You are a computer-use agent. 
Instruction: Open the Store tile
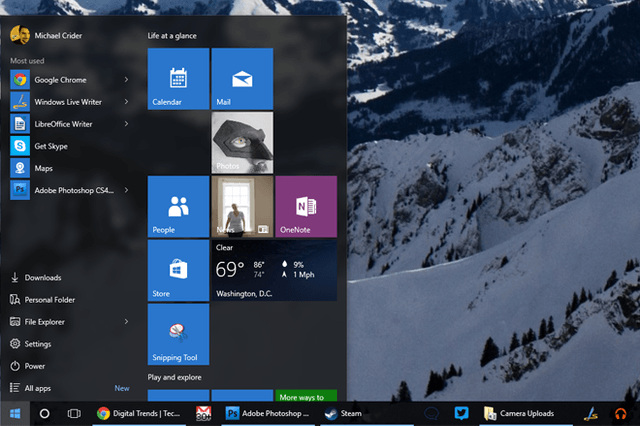[178, 271]
